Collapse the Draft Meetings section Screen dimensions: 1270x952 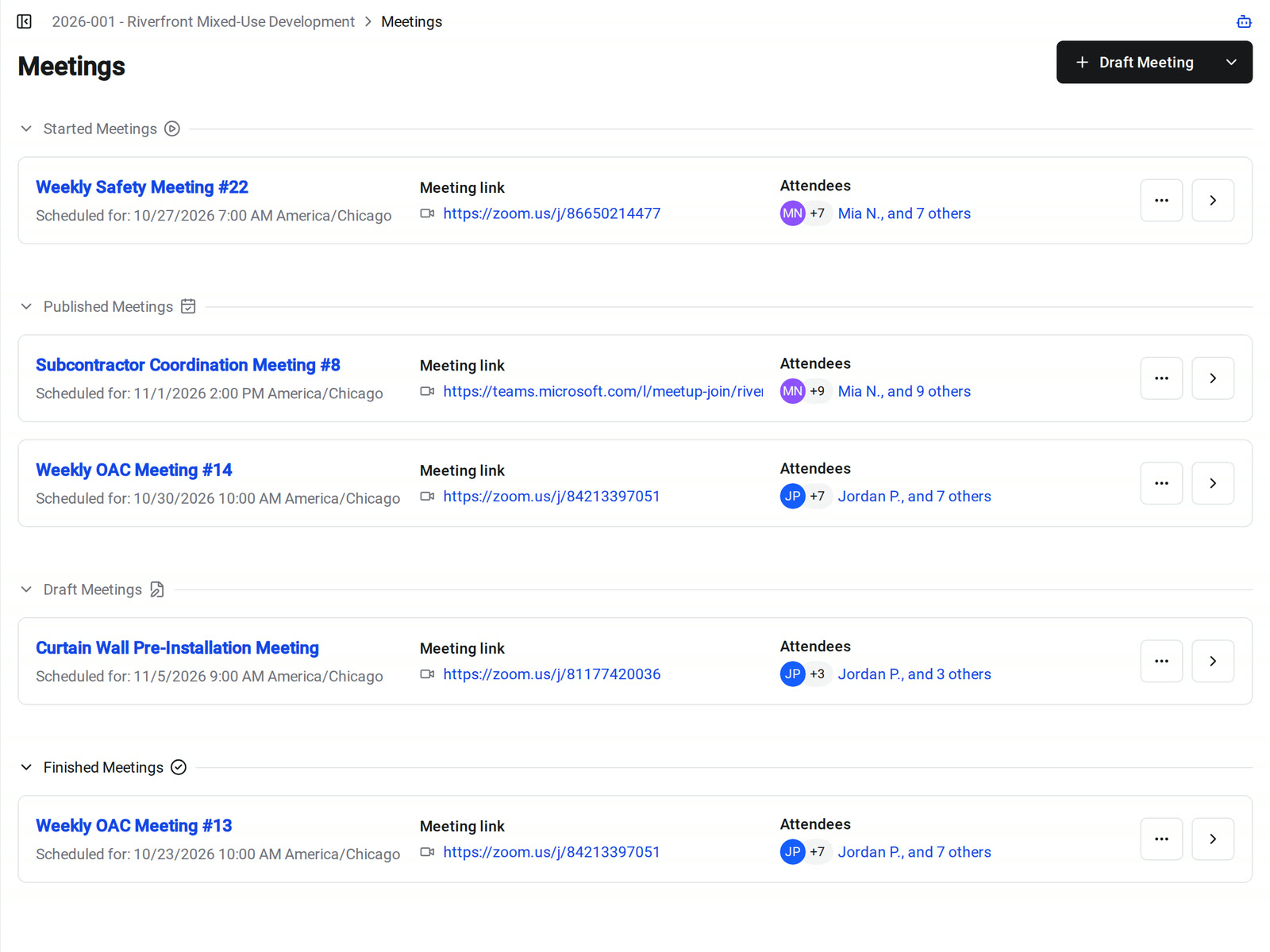pyautogui.click(x=26, y=589)
